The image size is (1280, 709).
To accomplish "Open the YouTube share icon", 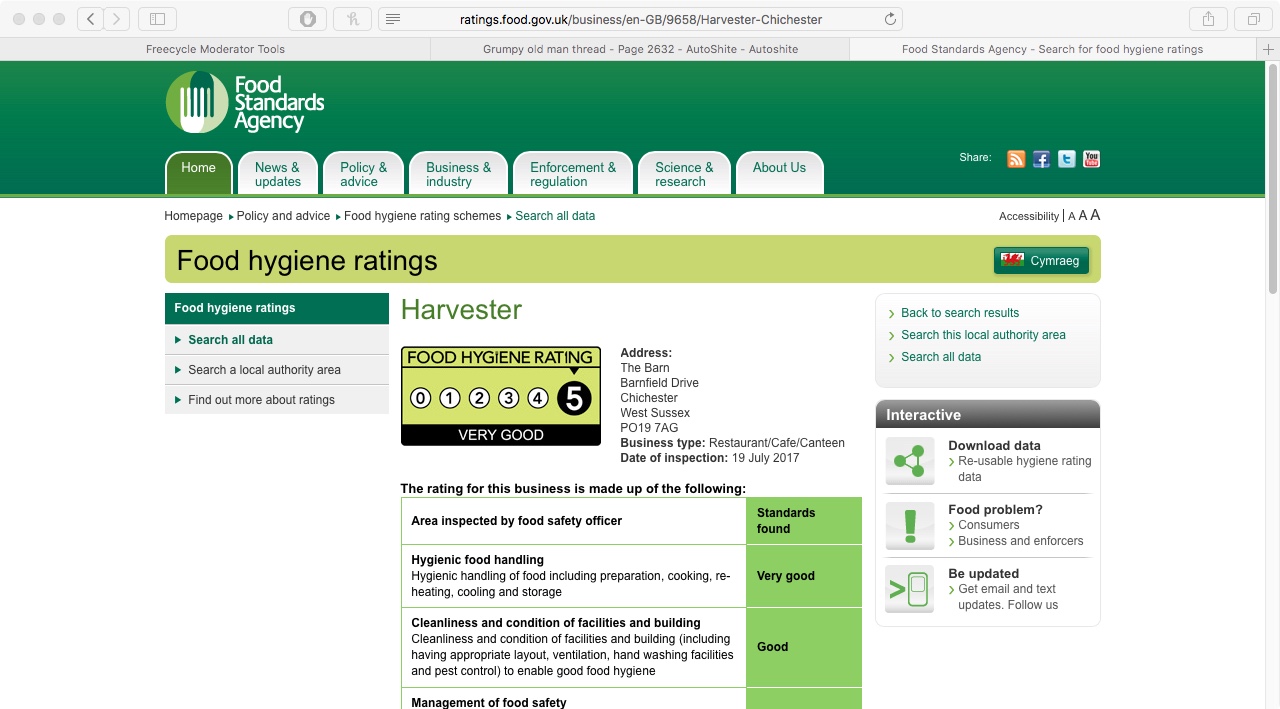I will coord(1092,159).
